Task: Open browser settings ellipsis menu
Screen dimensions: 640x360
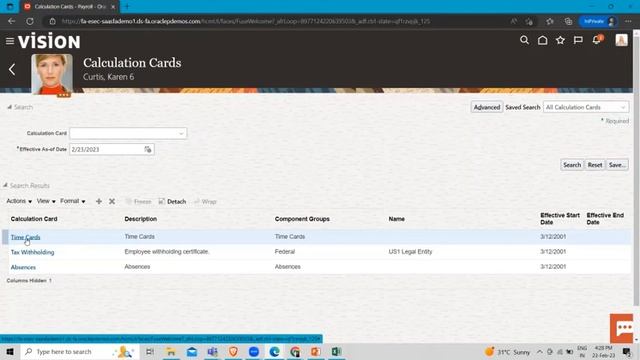Action: coord(628,21)
